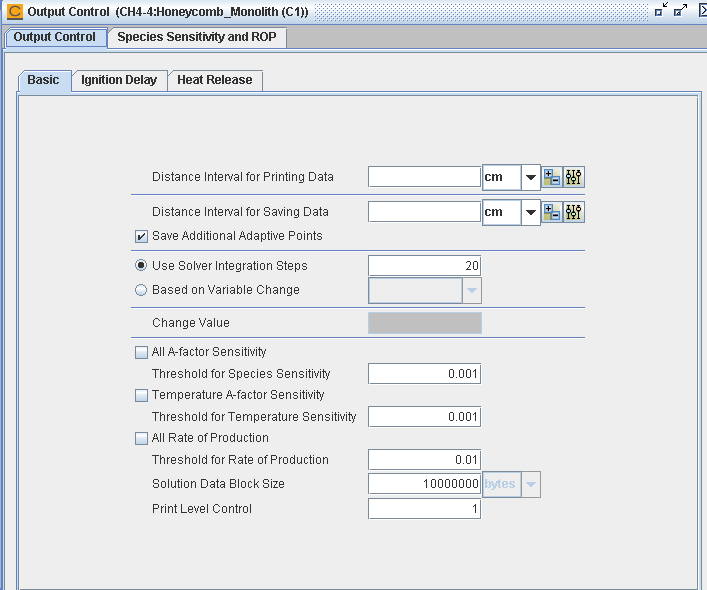Click plus/minus icon beside Printing Data interval
Viewport: 707px width, 590px height.
click(552, 178)
